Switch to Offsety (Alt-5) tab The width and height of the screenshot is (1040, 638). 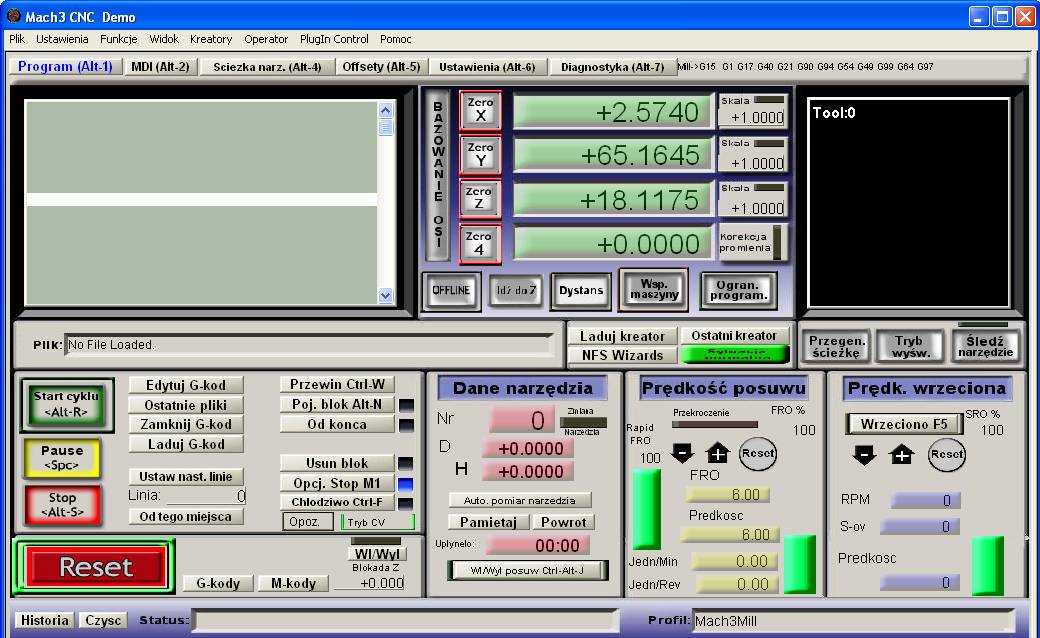(x=381, y=67)
